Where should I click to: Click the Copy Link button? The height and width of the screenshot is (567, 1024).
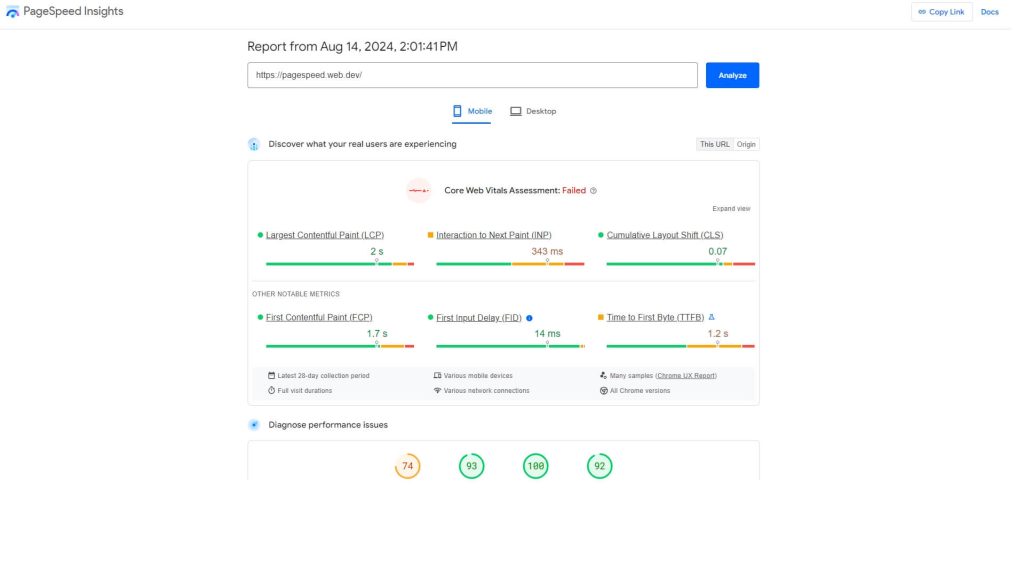pyautogui.click(x=941, y=12)
